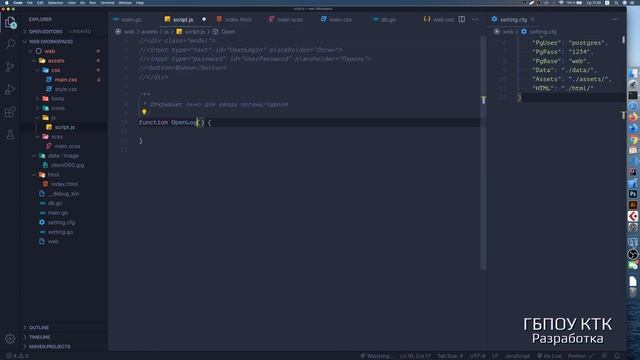Open the Testing flask view

click(10, 134)
